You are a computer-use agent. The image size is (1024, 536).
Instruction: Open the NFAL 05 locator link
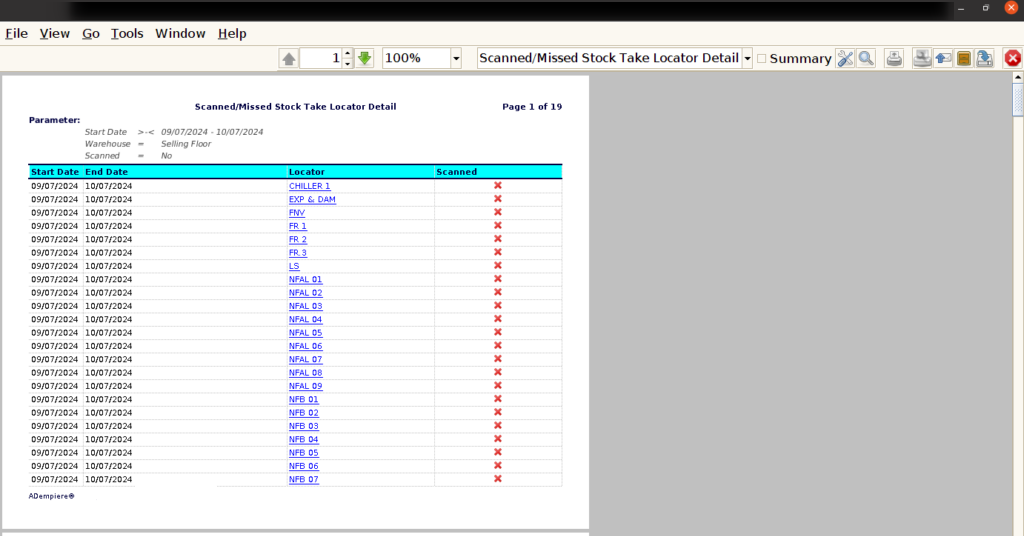click(x=306, y=333)
